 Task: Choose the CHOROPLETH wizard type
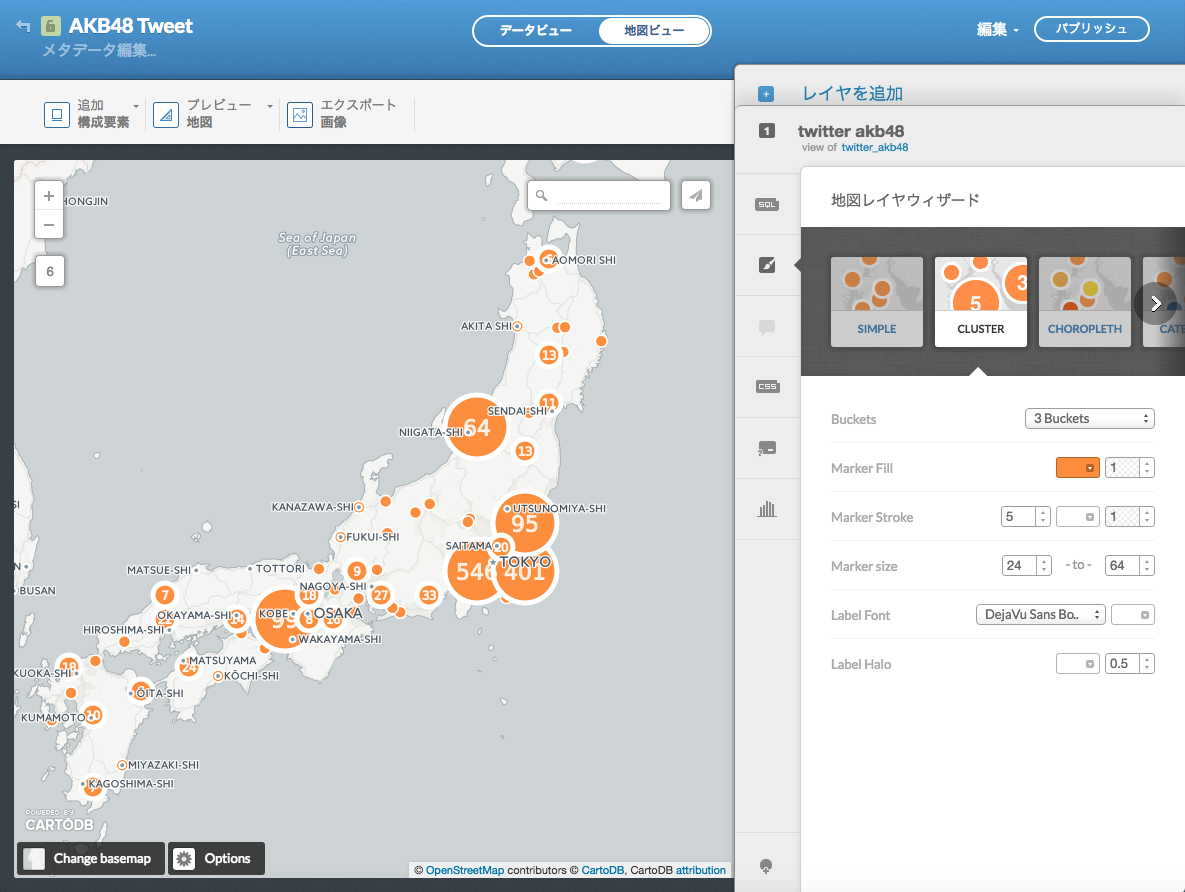tap(1084, 302)
